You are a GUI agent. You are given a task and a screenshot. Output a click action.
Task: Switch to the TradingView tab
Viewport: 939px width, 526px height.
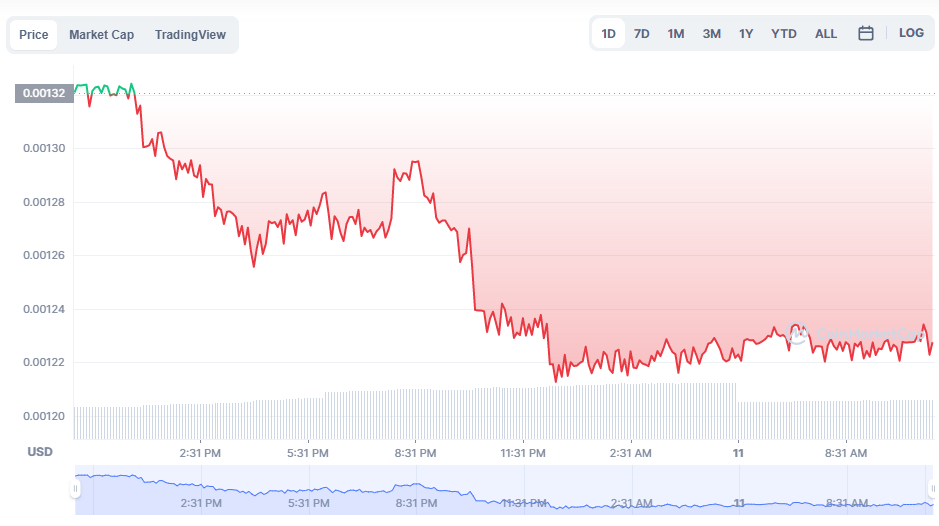click(190, 35)
